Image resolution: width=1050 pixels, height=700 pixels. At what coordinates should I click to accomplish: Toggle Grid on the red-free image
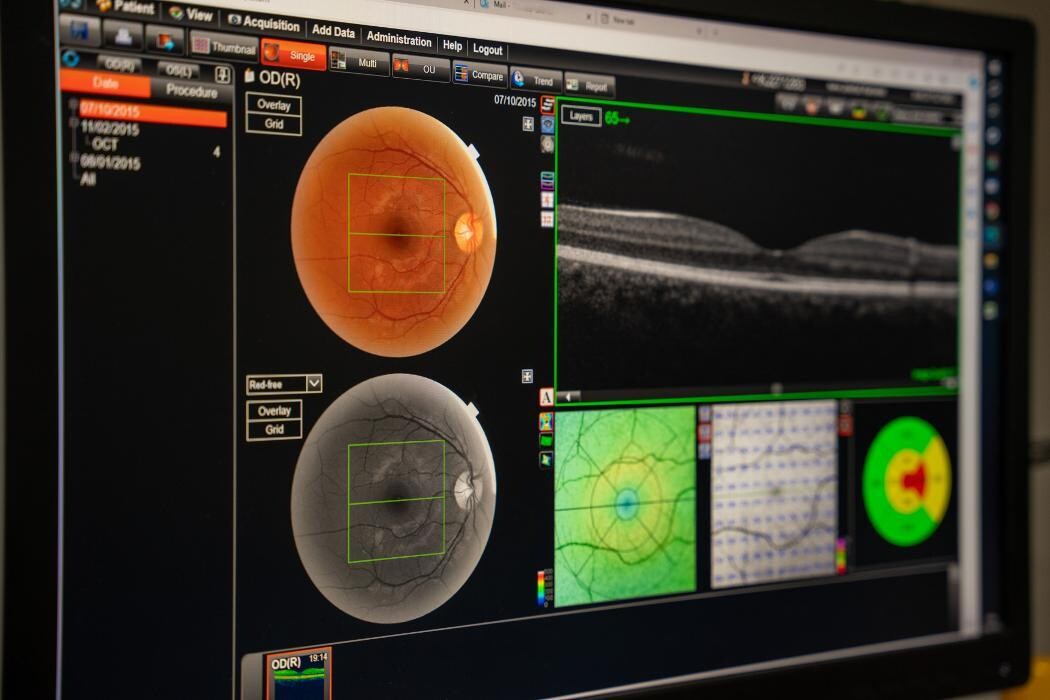tap(274, 430)
